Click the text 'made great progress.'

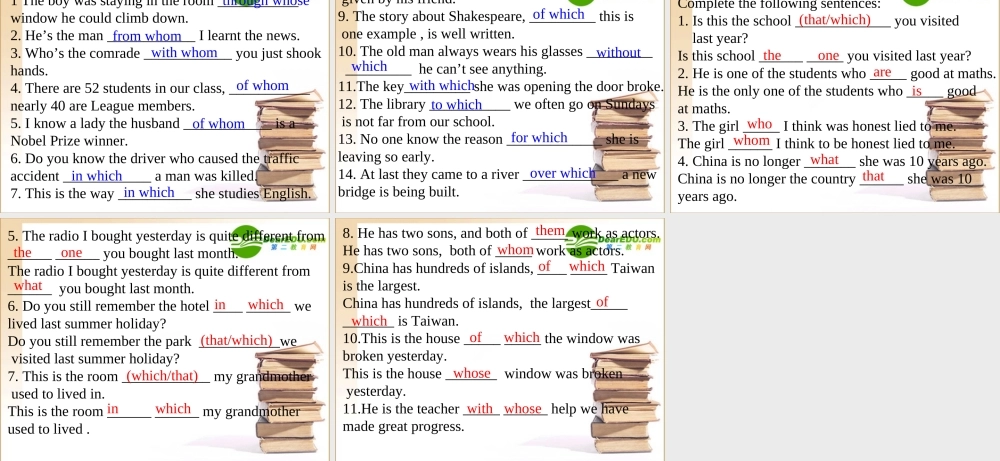(403, 427)
